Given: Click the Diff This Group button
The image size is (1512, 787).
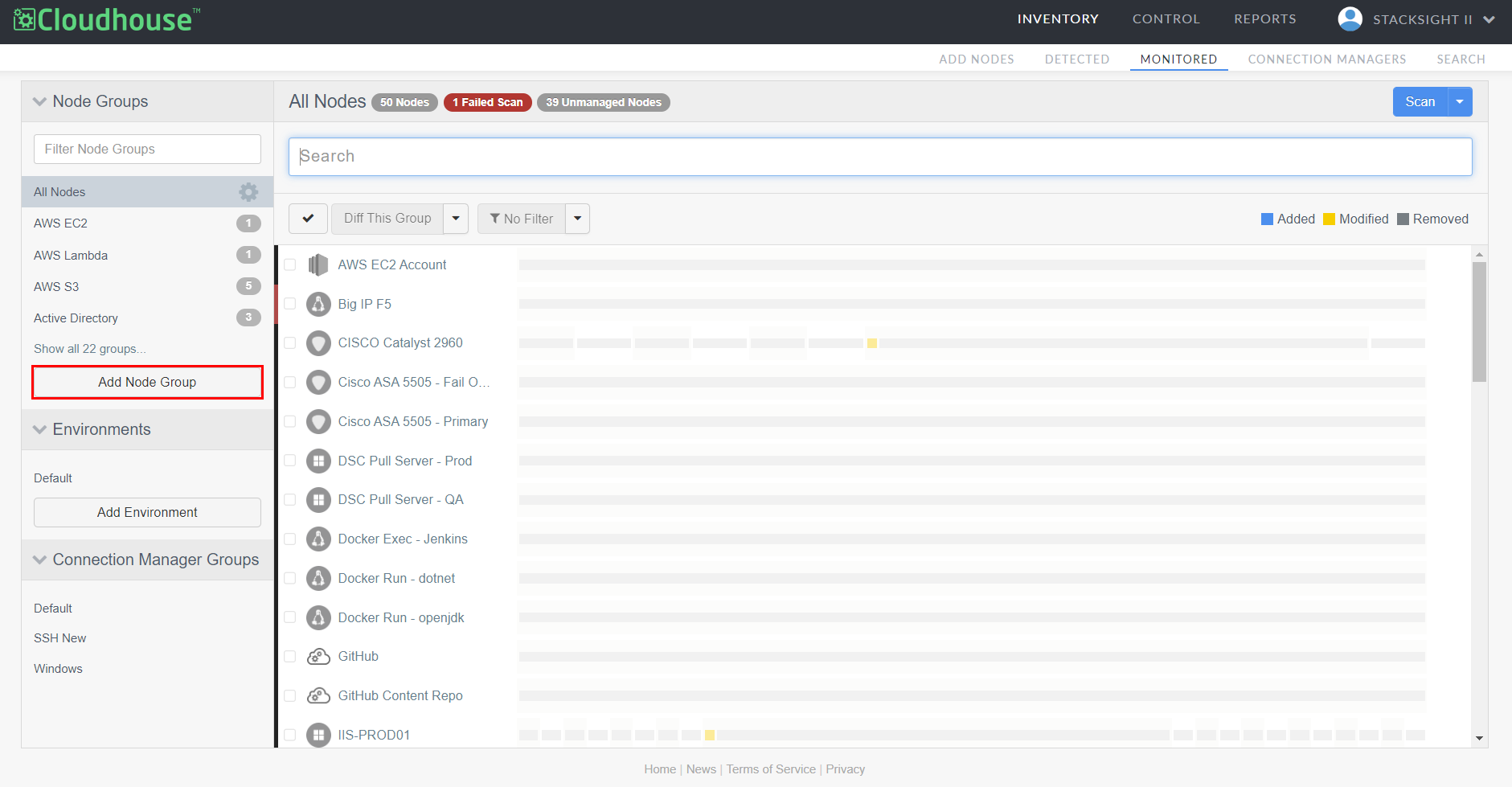Looking at the screenshot, I should coord(387,219).
